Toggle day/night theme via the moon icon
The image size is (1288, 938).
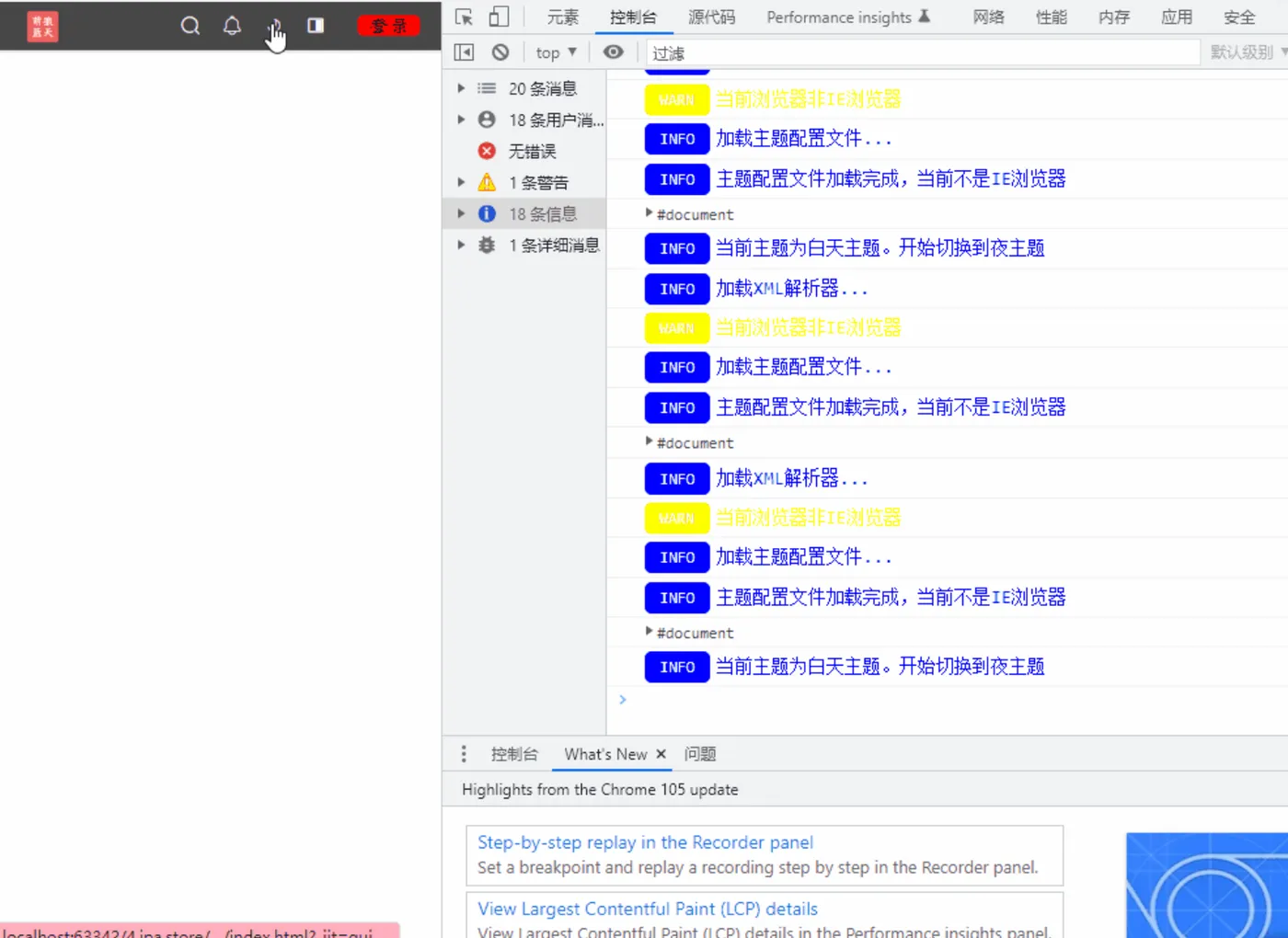click(x=274, y=26)
